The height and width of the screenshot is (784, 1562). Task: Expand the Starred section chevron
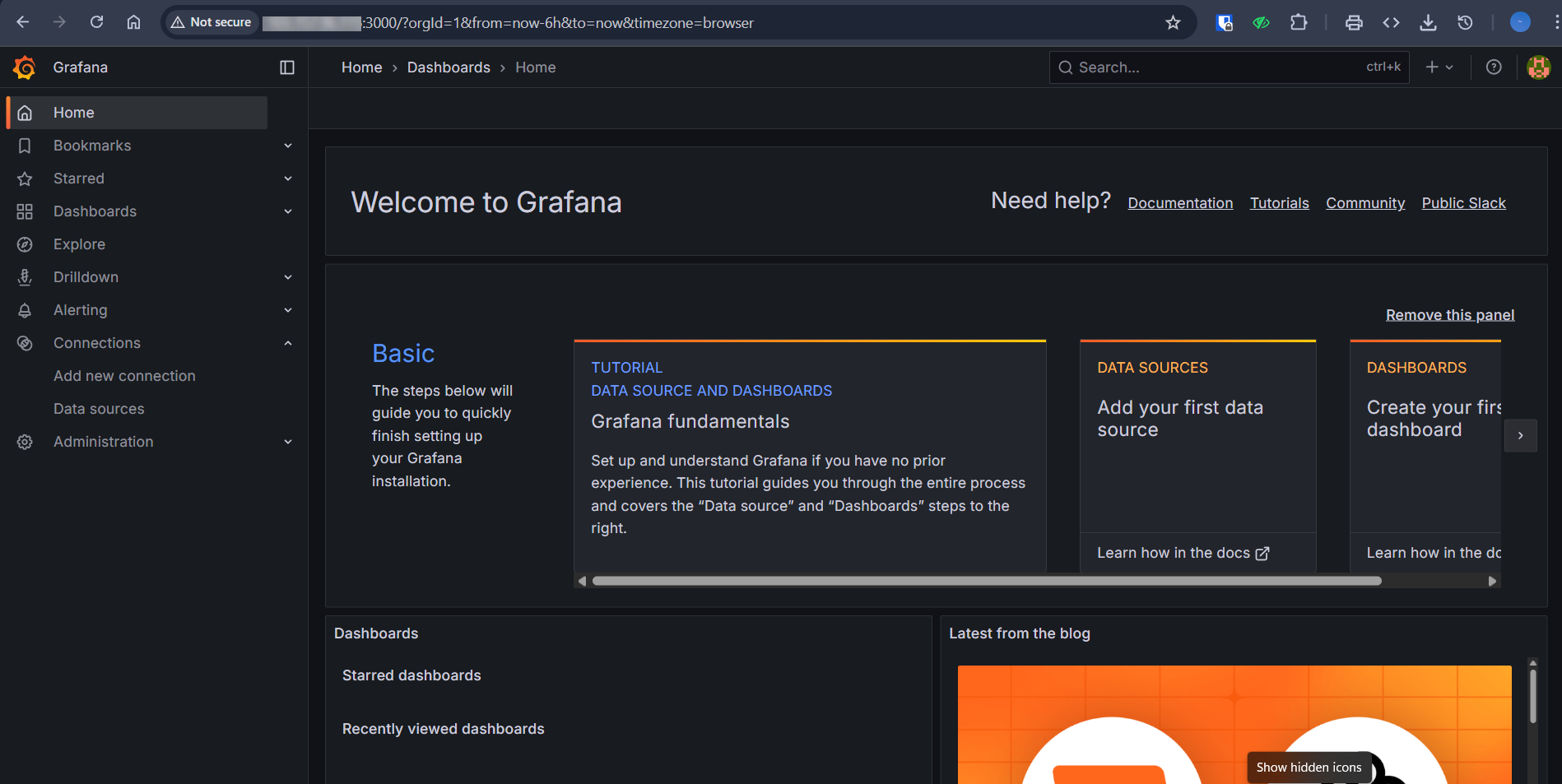288,179
